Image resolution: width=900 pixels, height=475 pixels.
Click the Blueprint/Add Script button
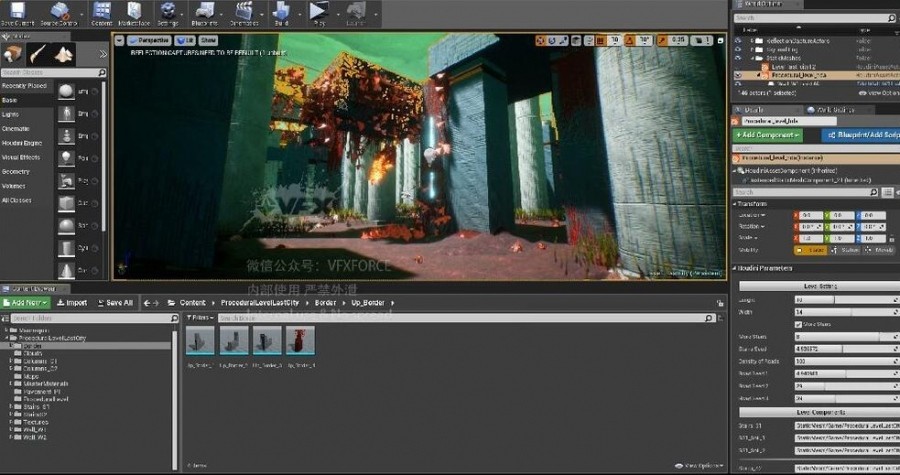[x=860, y=135]
